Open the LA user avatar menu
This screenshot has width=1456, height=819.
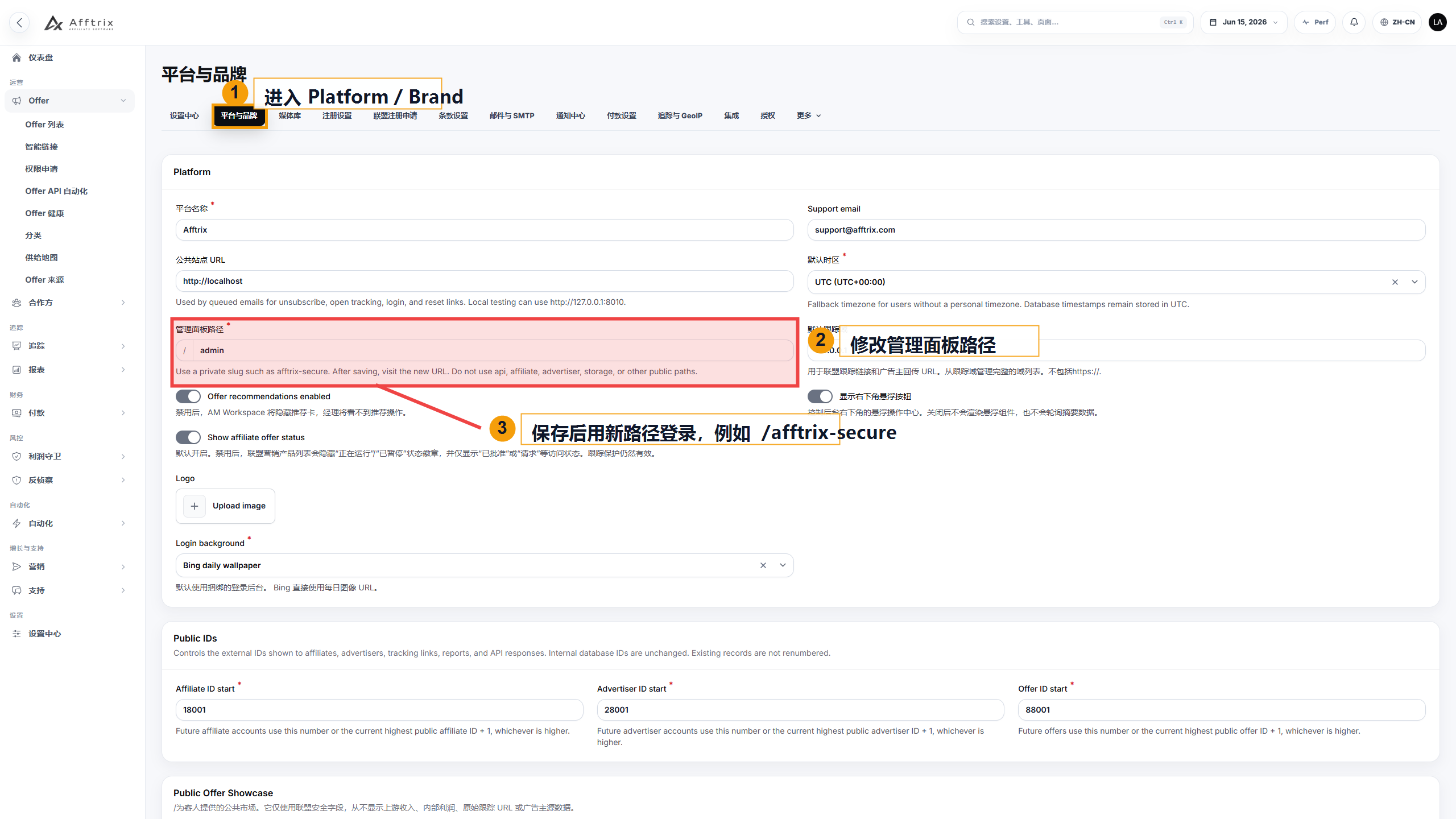(1438, 22)
